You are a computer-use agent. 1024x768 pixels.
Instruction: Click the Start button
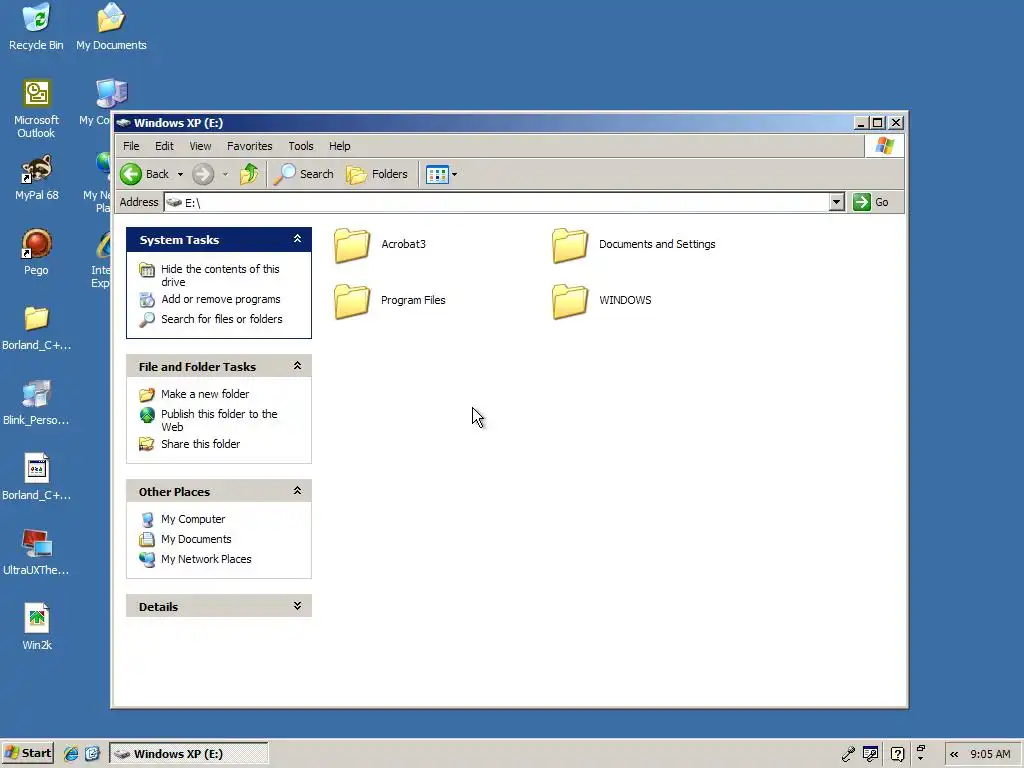click(x=28, y=753)
